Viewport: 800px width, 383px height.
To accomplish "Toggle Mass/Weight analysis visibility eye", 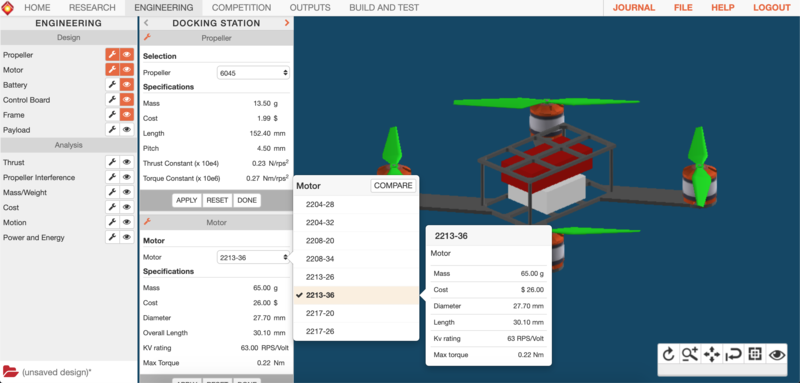I will 127,192.
